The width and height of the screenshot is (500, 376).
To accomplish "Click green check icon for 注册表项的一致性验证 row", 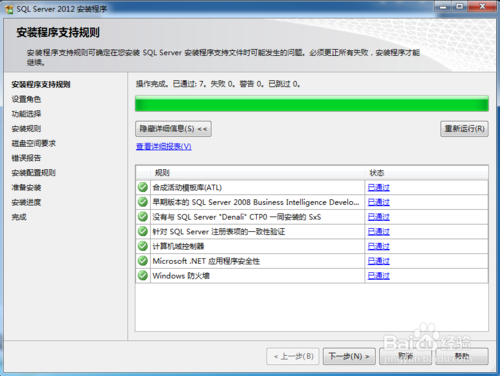I will (143, 231).
